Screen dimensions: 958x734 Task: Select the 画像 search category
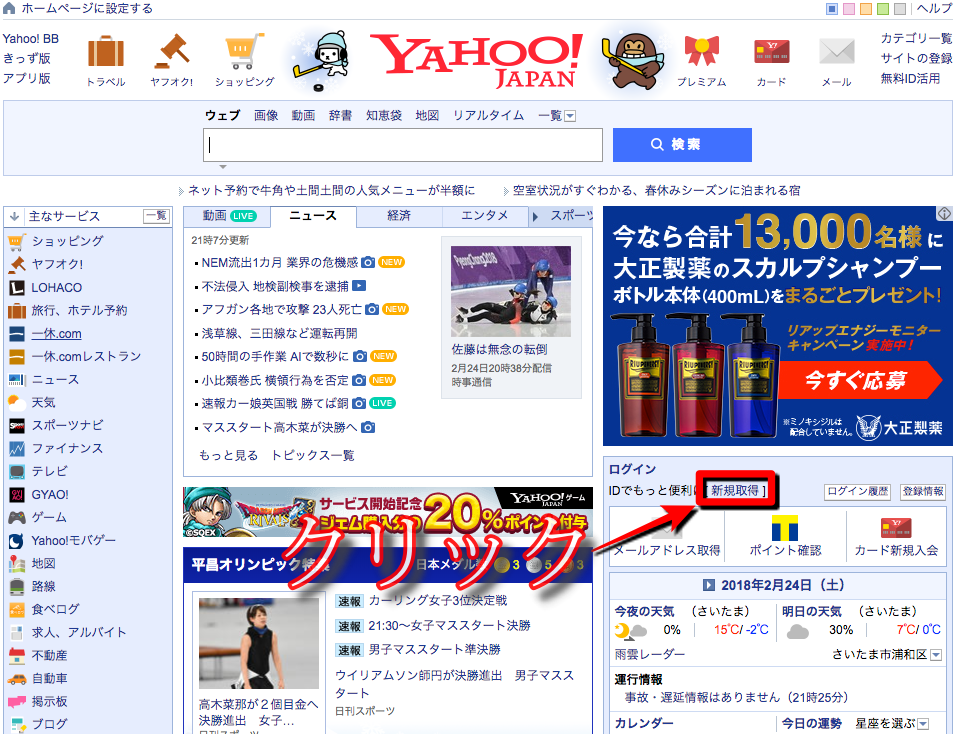coord(266,116)
